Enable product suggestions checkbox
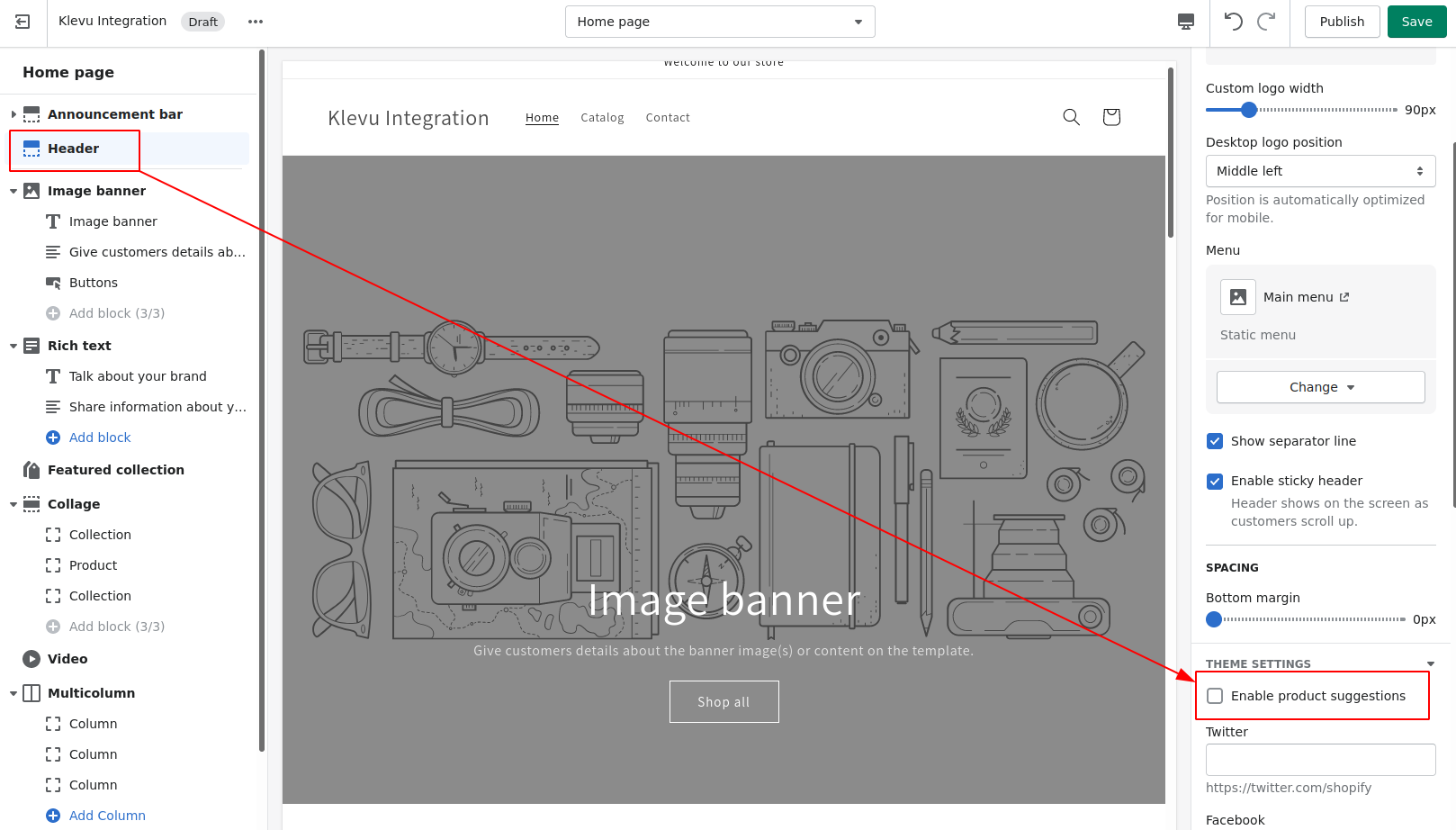The height and width of the screenshot is (830, 1456). [x=1215, y=696]
